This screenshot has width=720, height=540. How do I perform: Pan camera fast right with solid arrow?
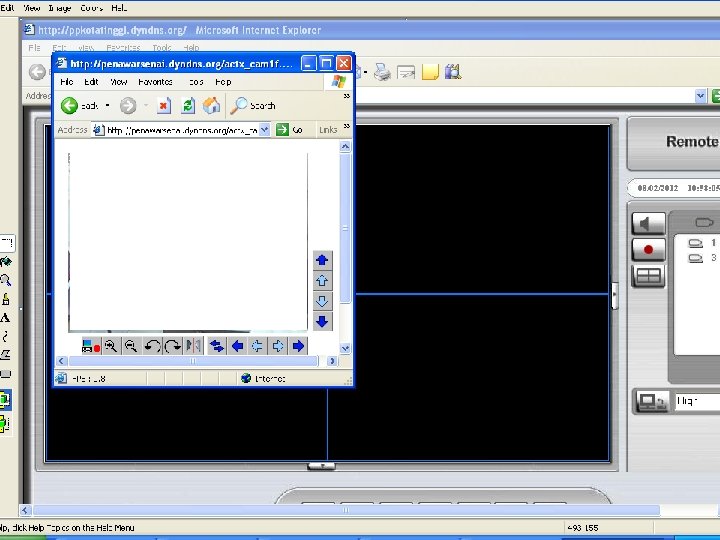pyautogui.click(x=298, y=346)
